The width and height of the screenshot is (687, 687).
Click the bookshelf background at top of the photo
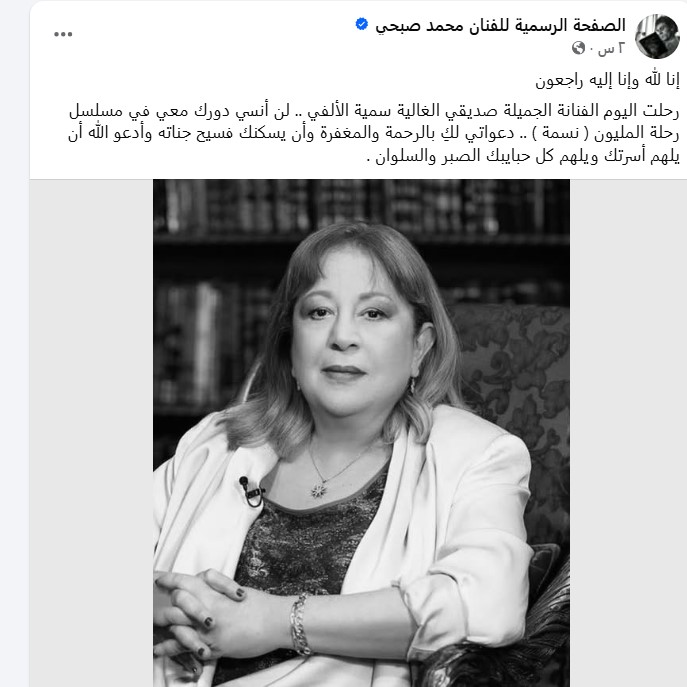coord(361,206)
